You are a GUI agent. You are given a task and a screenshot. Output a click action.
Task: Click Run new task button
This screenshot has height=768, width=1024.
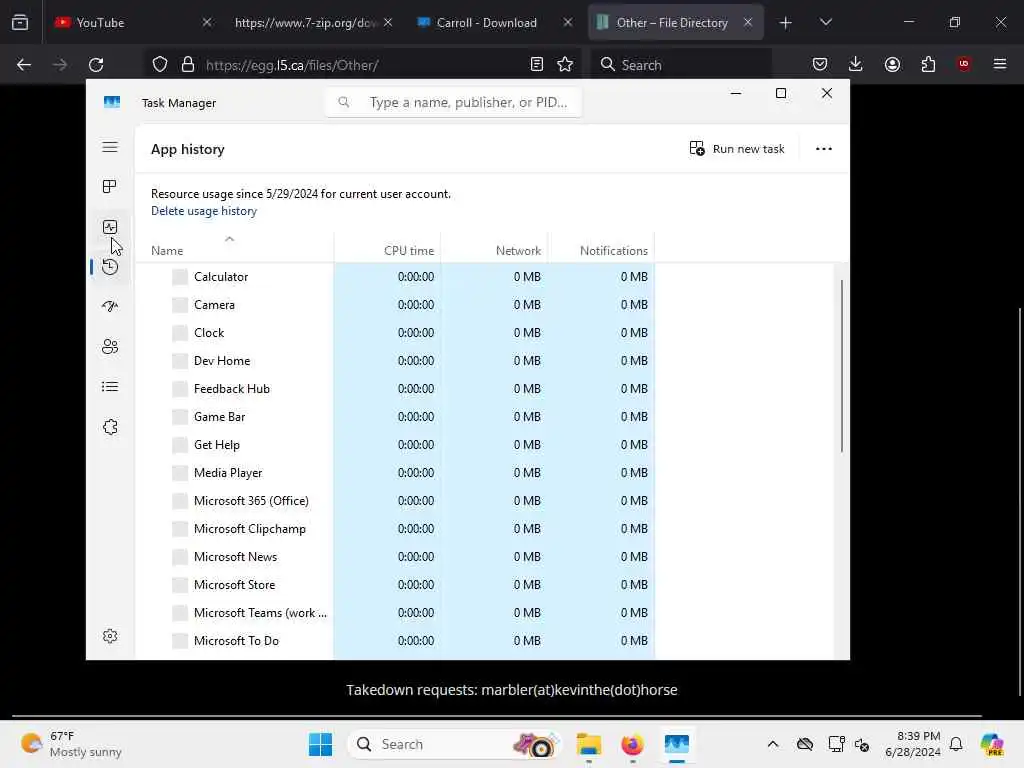(737, 149)
